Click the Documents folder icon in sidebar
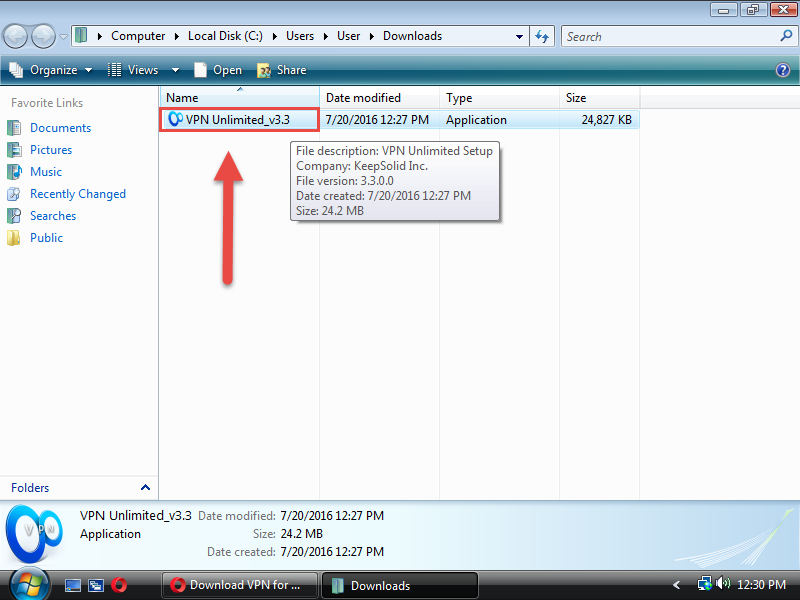The image size is (800, 600). click(x=14, y=128)
